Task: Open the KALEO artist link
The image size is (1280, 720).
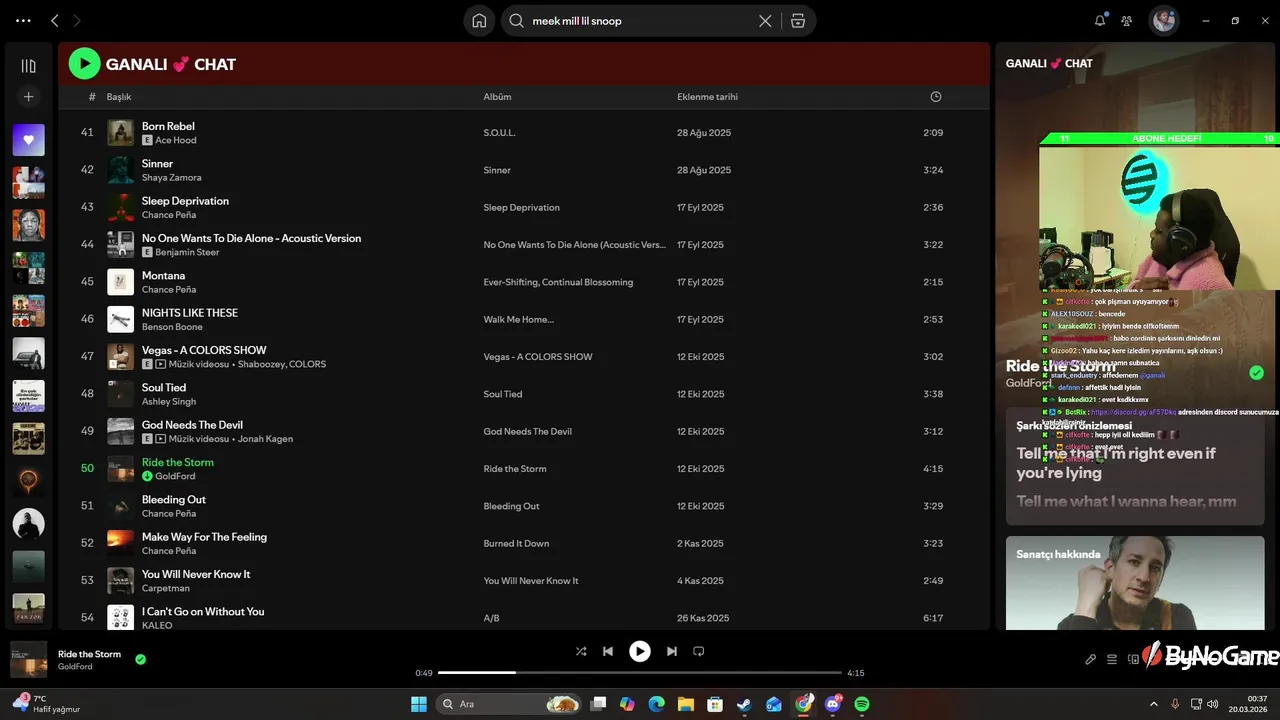Action: click(157, 625)
